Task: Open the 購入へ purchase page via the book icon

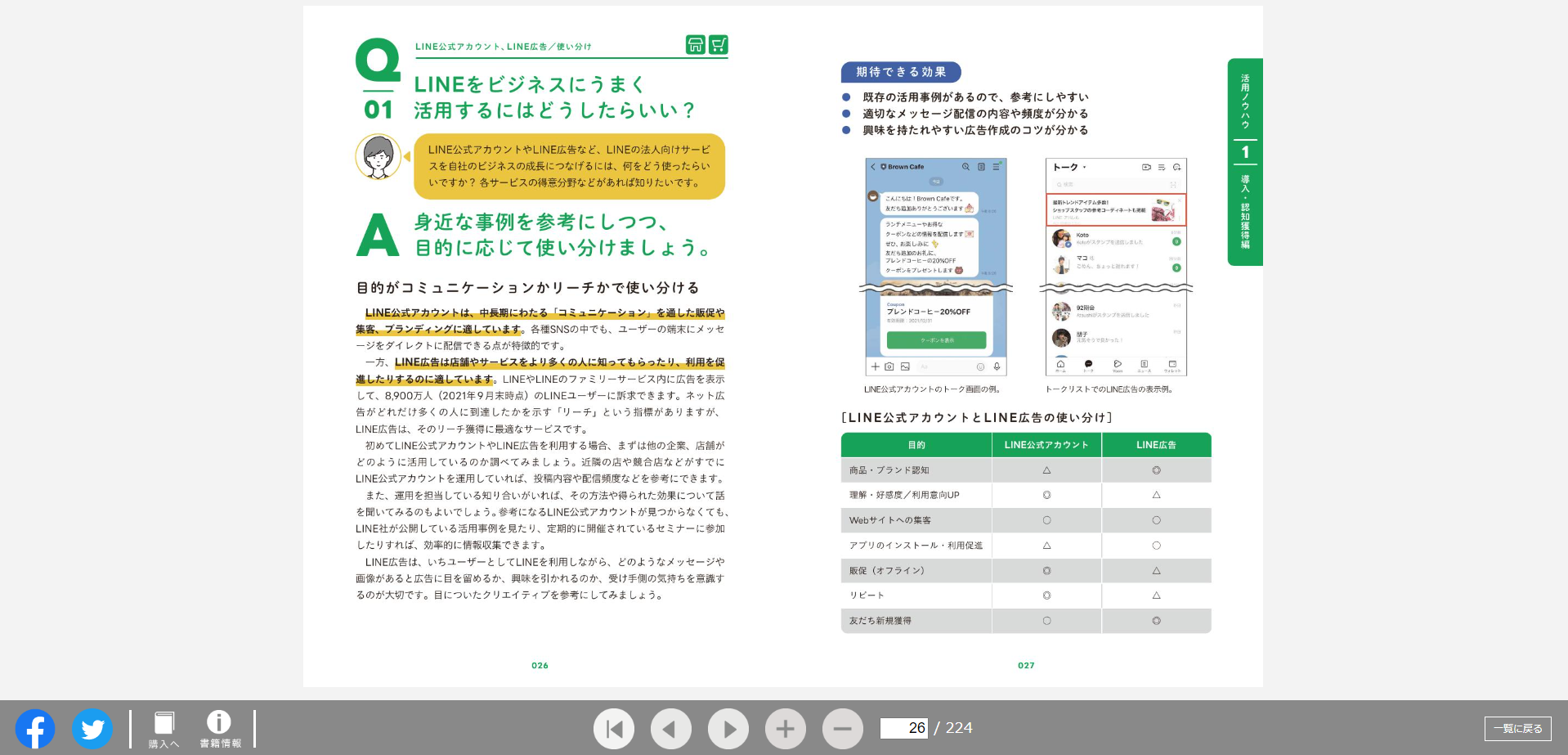Action: coord(164,726)
